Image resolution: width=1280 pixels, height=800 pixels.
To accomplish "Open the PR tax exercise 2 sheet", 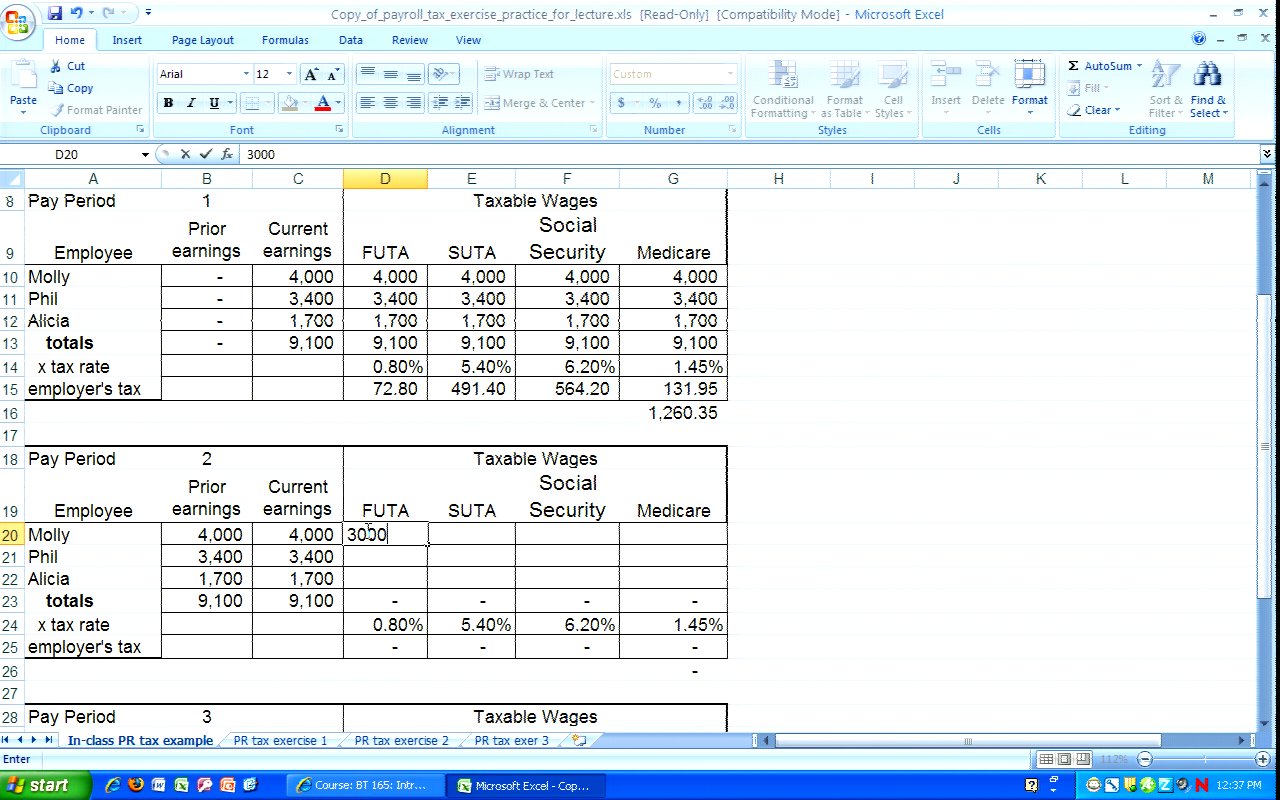I will coord(401,741).
